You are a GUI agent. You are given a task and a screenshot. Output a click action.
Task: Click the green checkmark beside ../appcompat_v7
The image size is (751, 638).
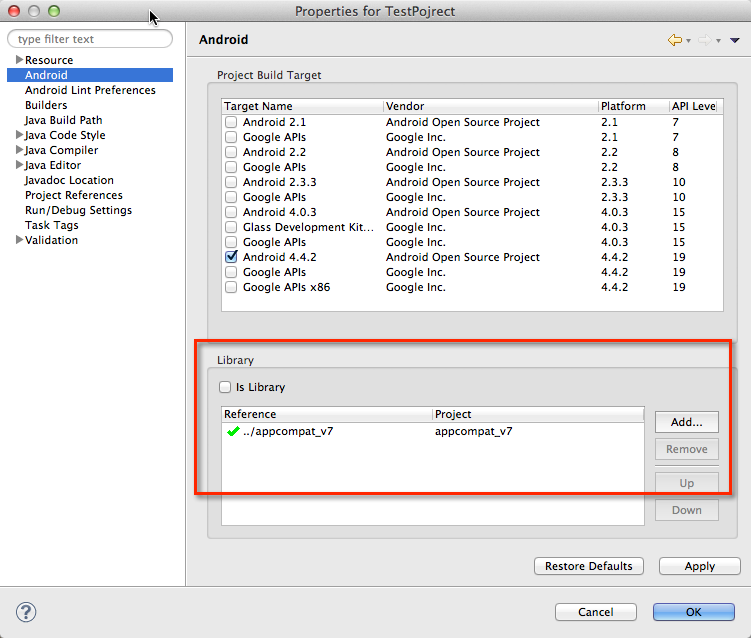233,432
